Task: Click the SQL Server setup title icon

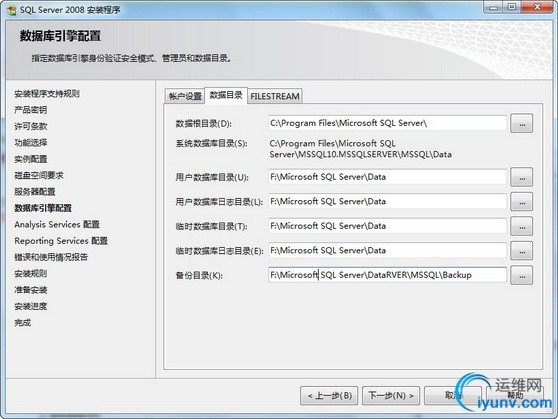Action: click(11, 10)
